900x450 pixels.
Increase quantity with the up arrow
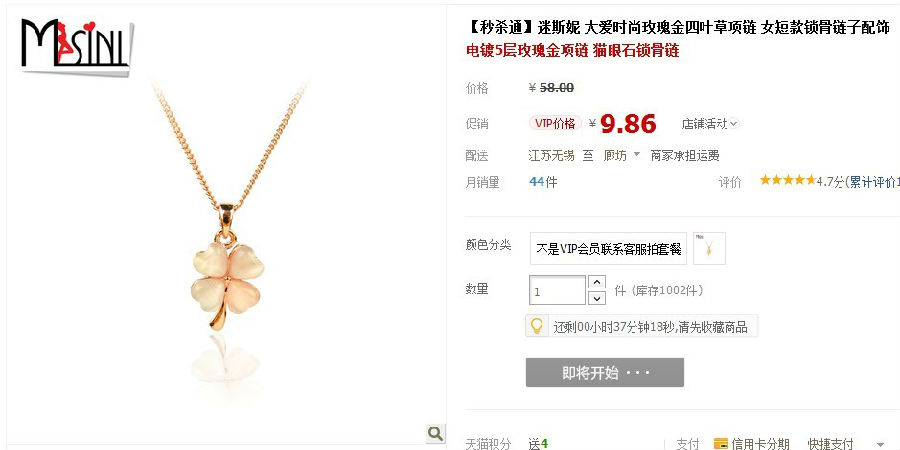point(597,282)
